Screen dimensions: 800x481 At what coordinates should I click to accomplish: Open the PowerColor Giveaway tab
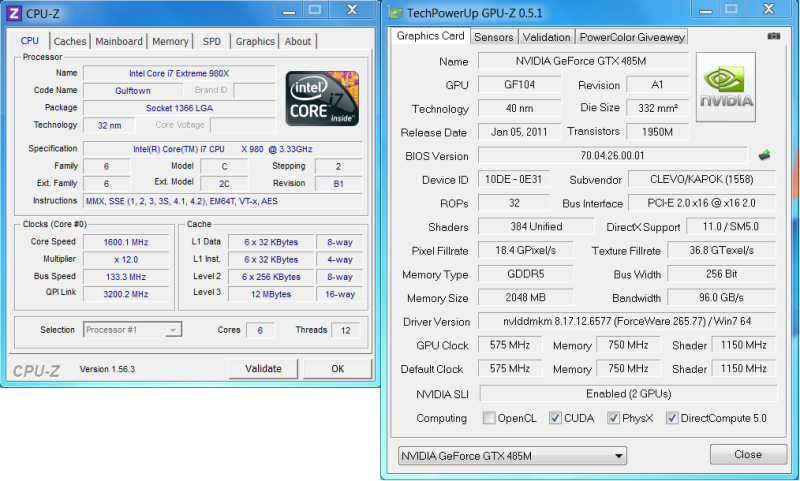coord(632,37)
